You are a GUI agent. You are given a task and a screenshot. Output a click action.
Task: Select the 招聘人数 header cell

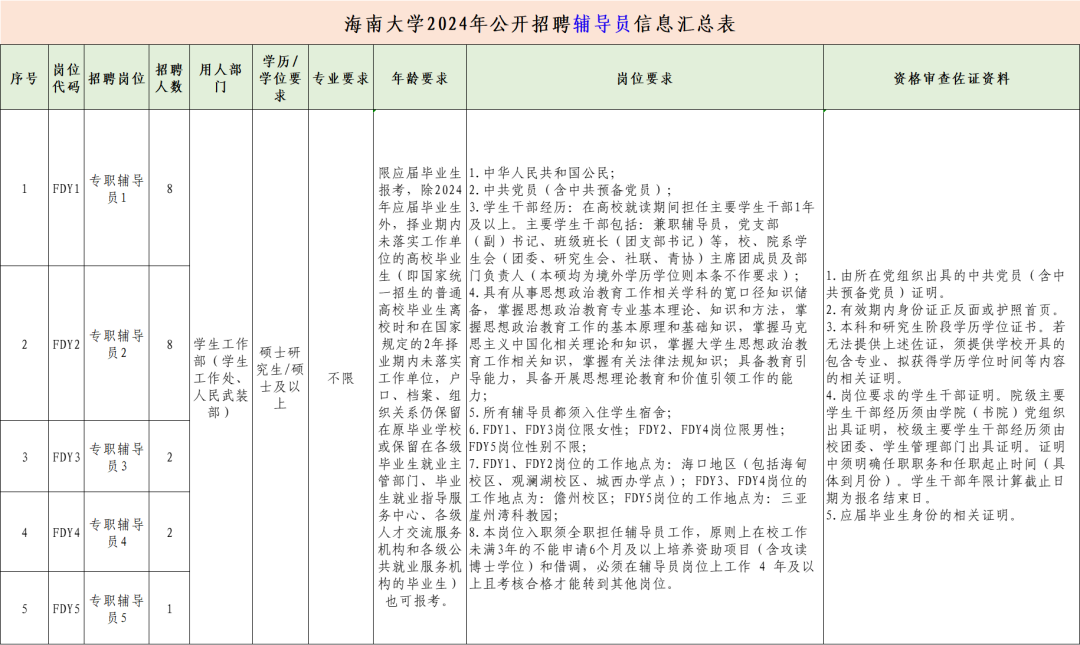click(x=169, y=78)
